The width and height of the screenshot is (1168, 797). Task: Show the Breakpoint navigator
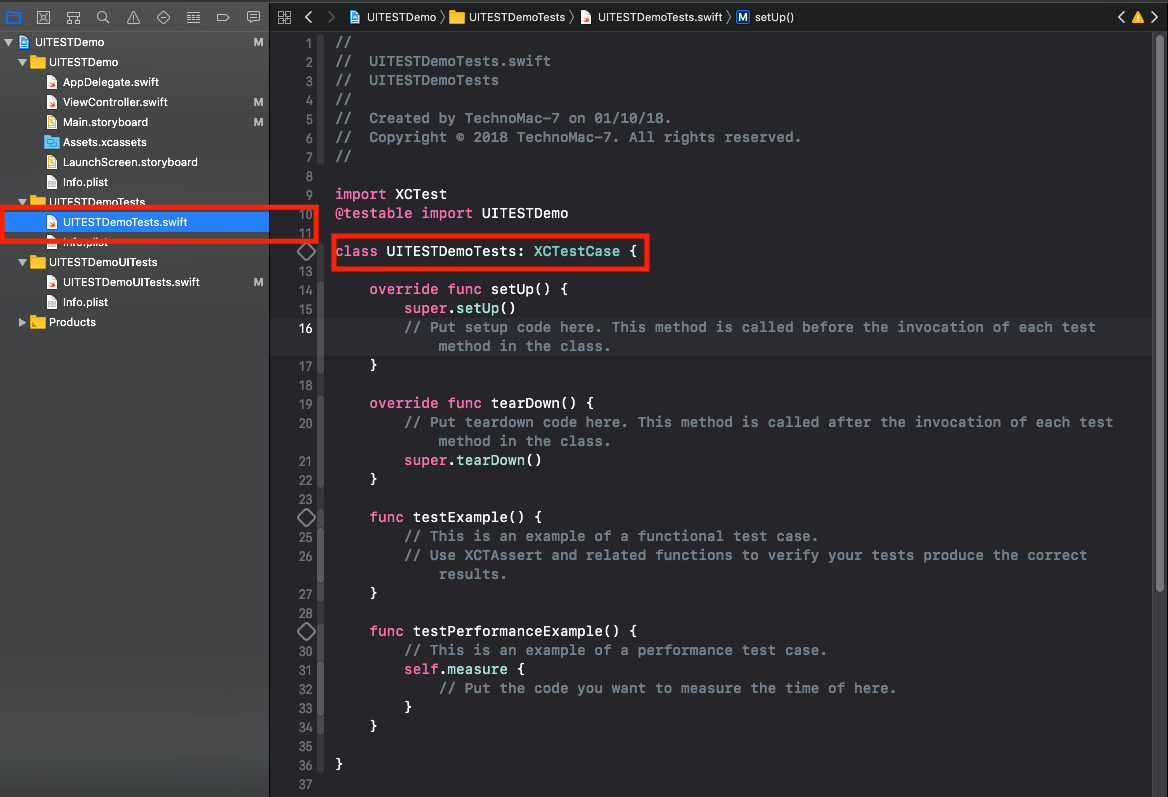pos(223,17)
